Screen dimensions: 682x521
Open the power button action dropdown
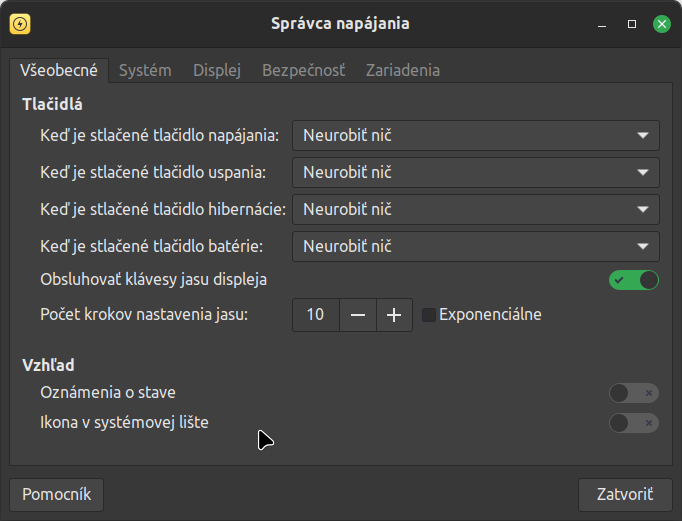coord(475,135)
